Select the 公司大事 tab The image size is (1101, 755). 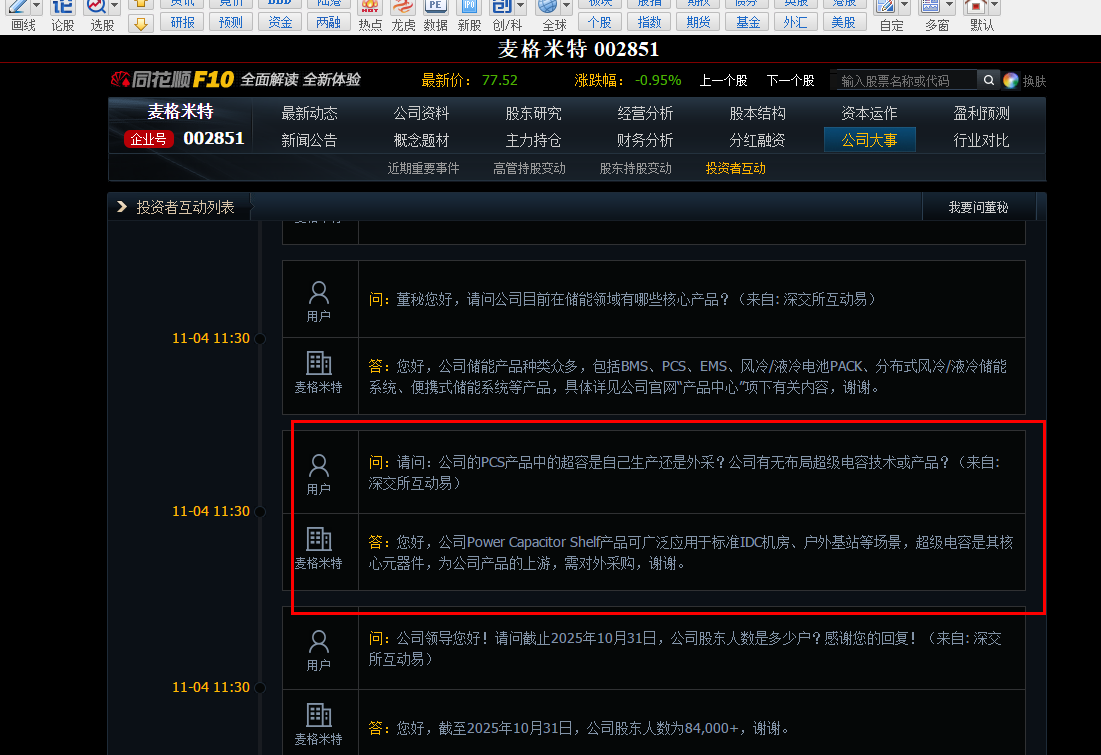coord(869,140)
